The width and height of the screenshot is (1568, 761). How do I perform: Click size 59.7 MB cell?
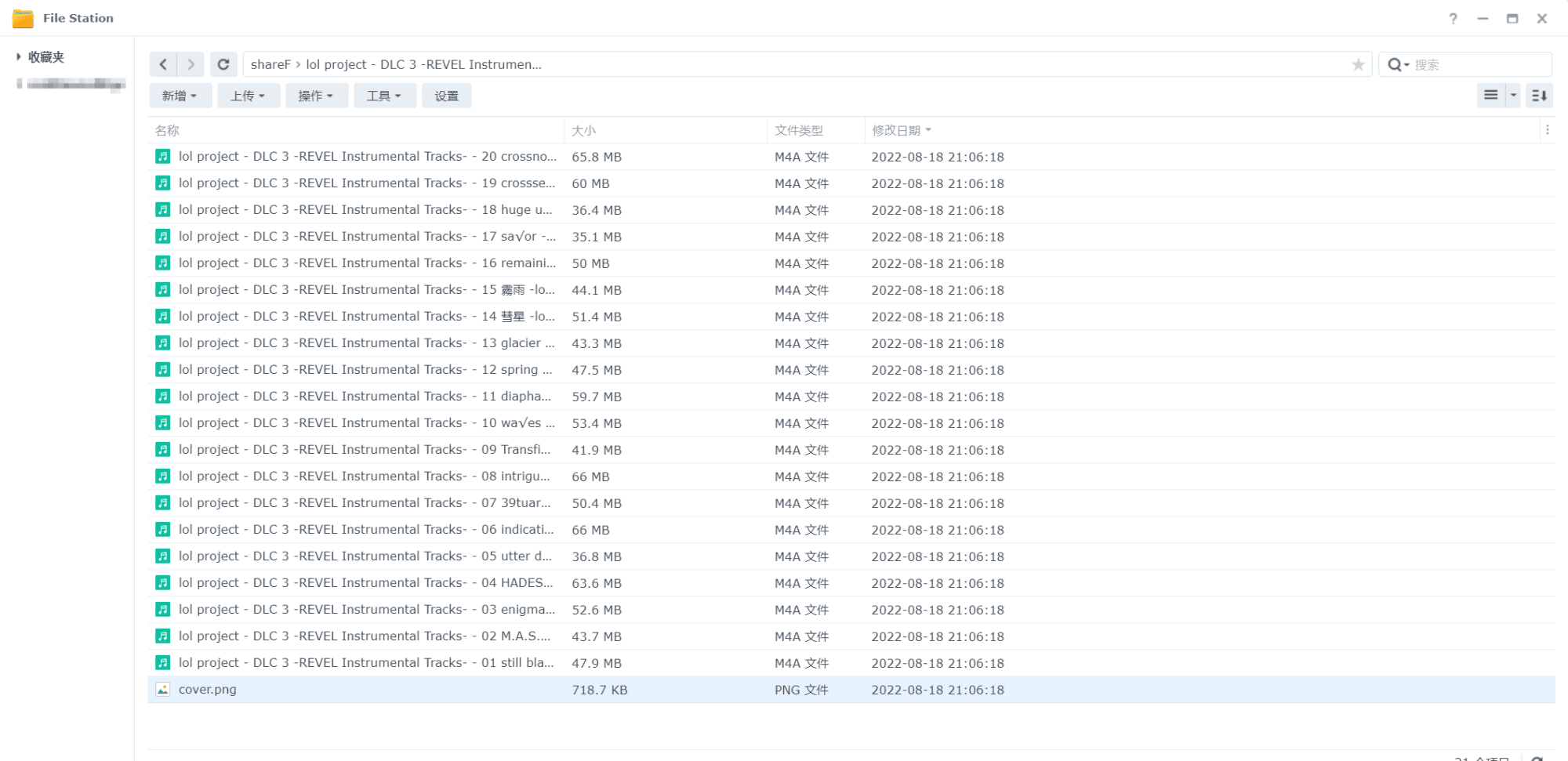[x=597, y=397]
